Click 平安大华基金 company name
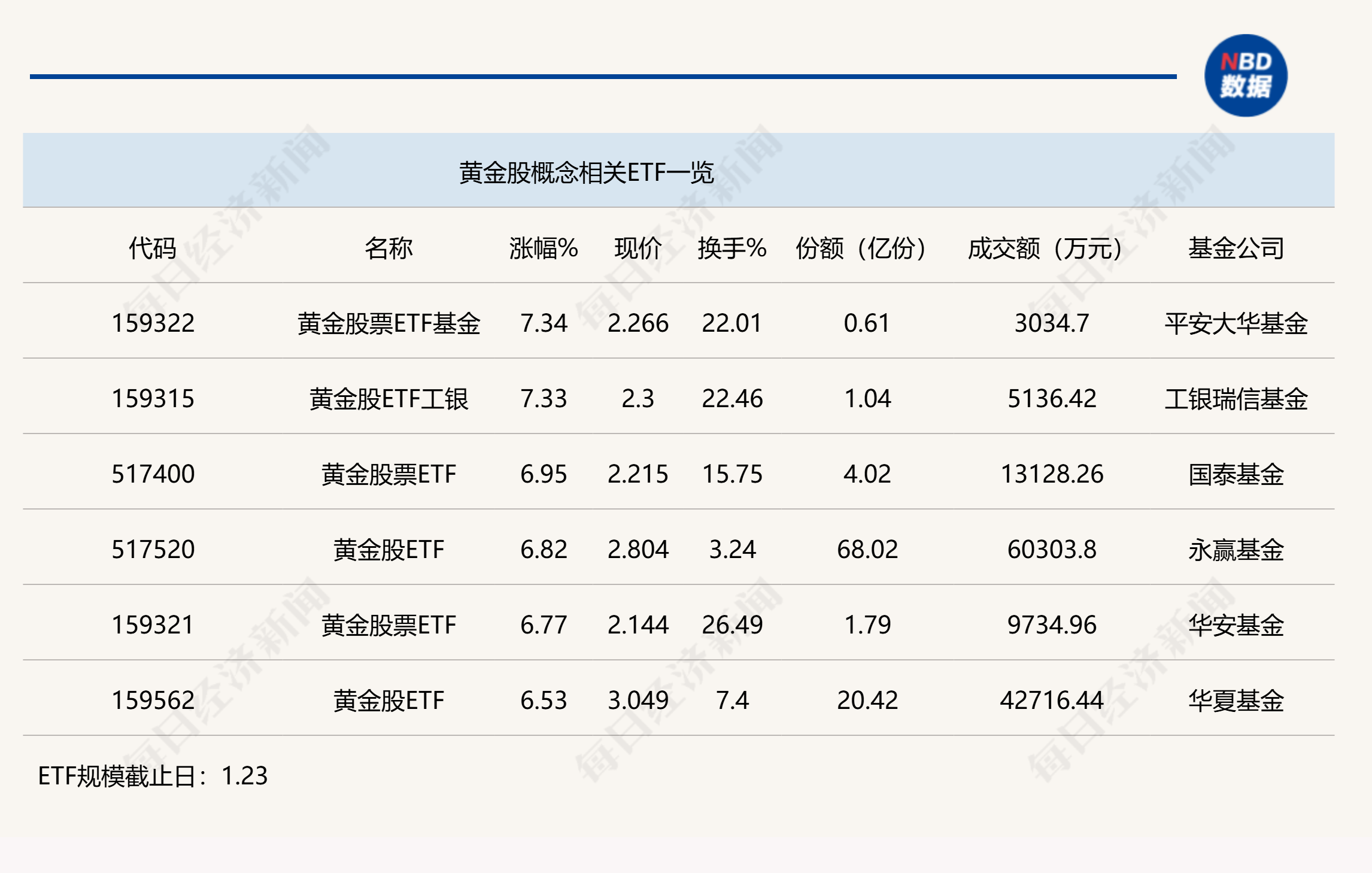Screen dimensions: 1372x873 pyautogui.click(x=1236, y=323)
